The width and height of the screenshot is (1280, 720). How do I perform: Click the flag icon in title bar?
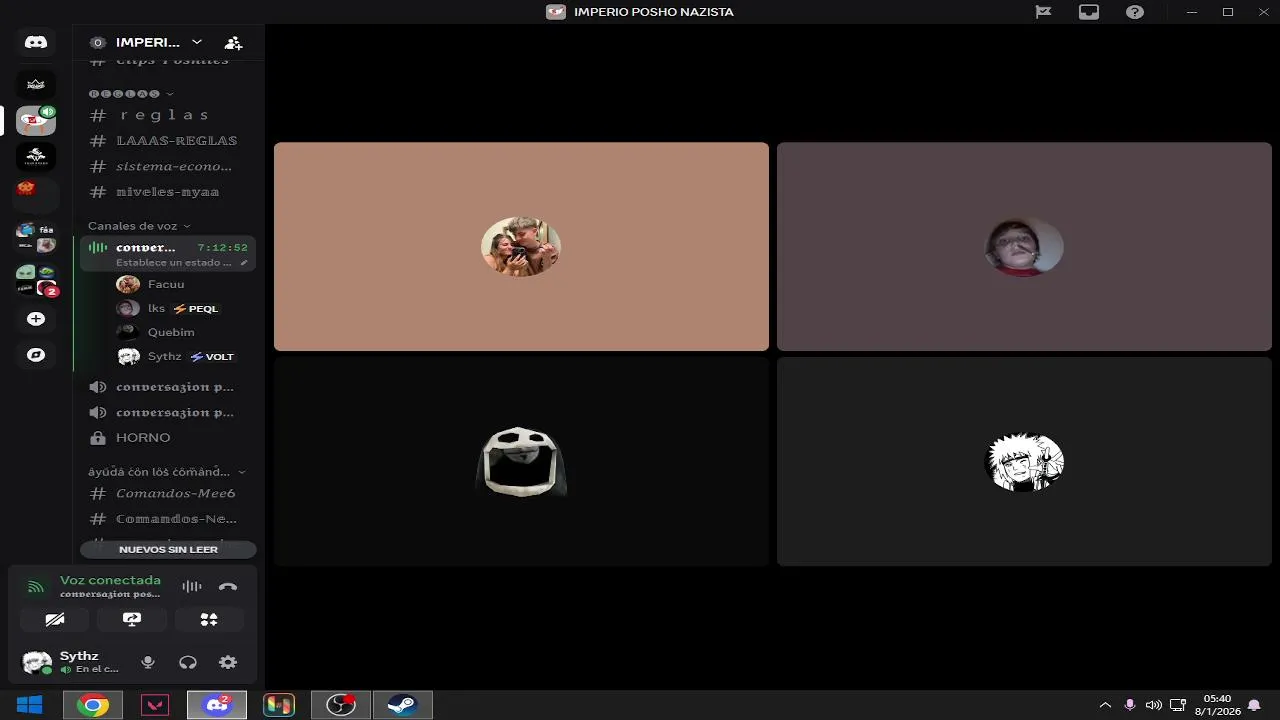(1043, 12)
